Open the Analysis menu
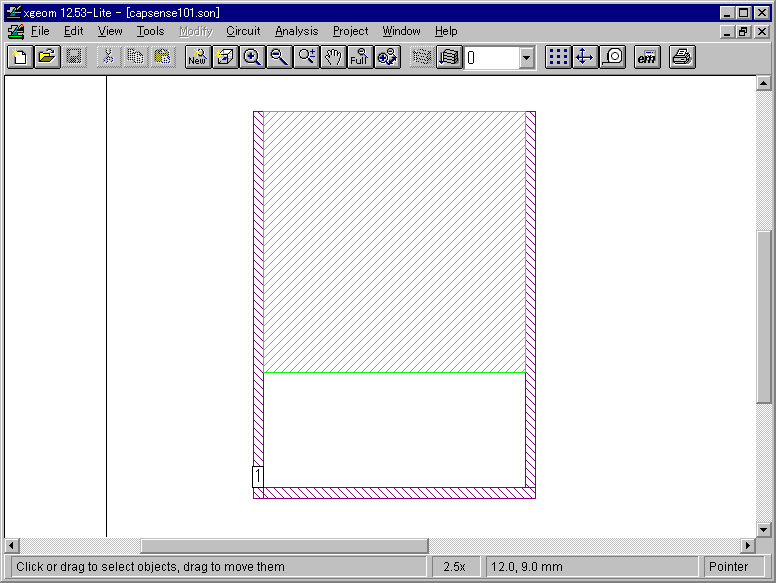The image size is (776, 583). coord(296,31)
